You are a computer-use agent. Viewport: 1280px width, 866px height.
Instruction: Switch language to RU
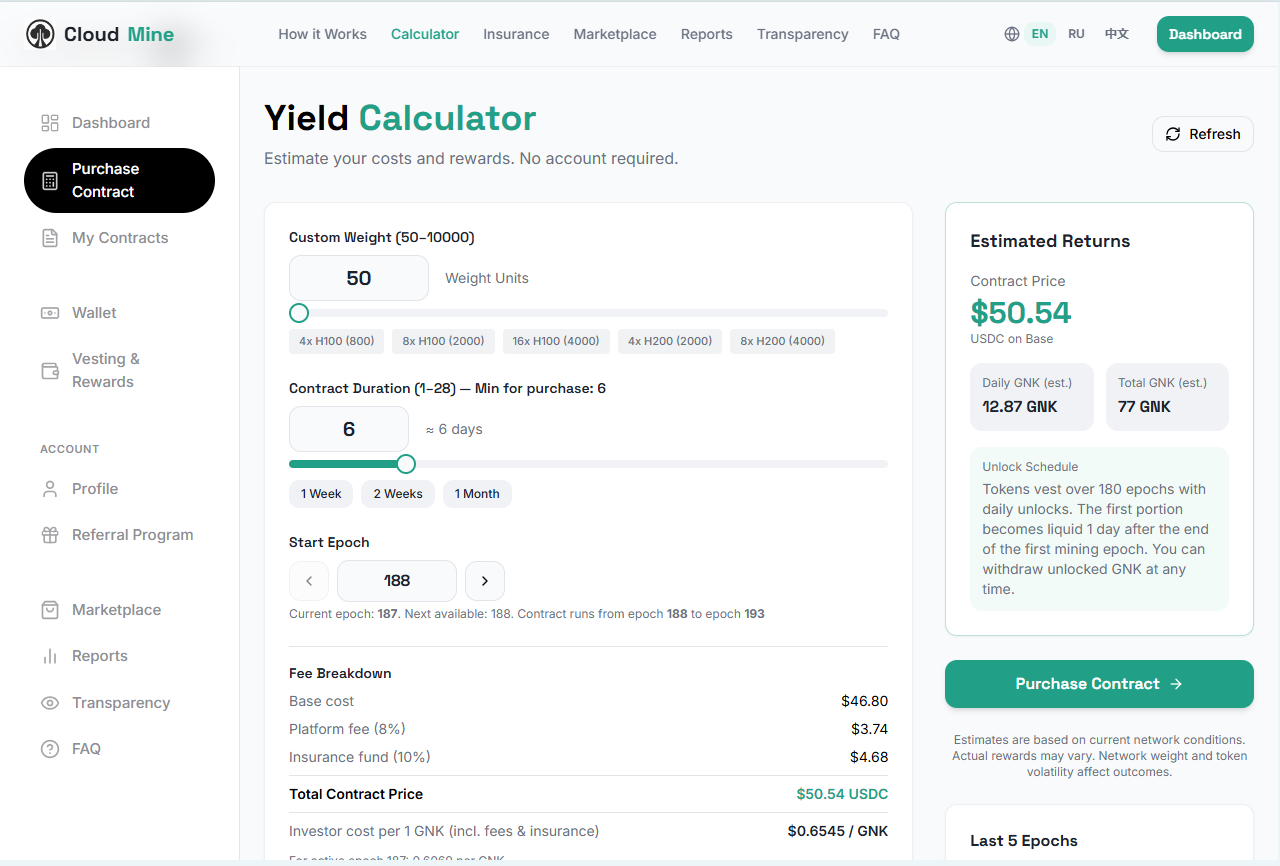(x=1076, y=34)
